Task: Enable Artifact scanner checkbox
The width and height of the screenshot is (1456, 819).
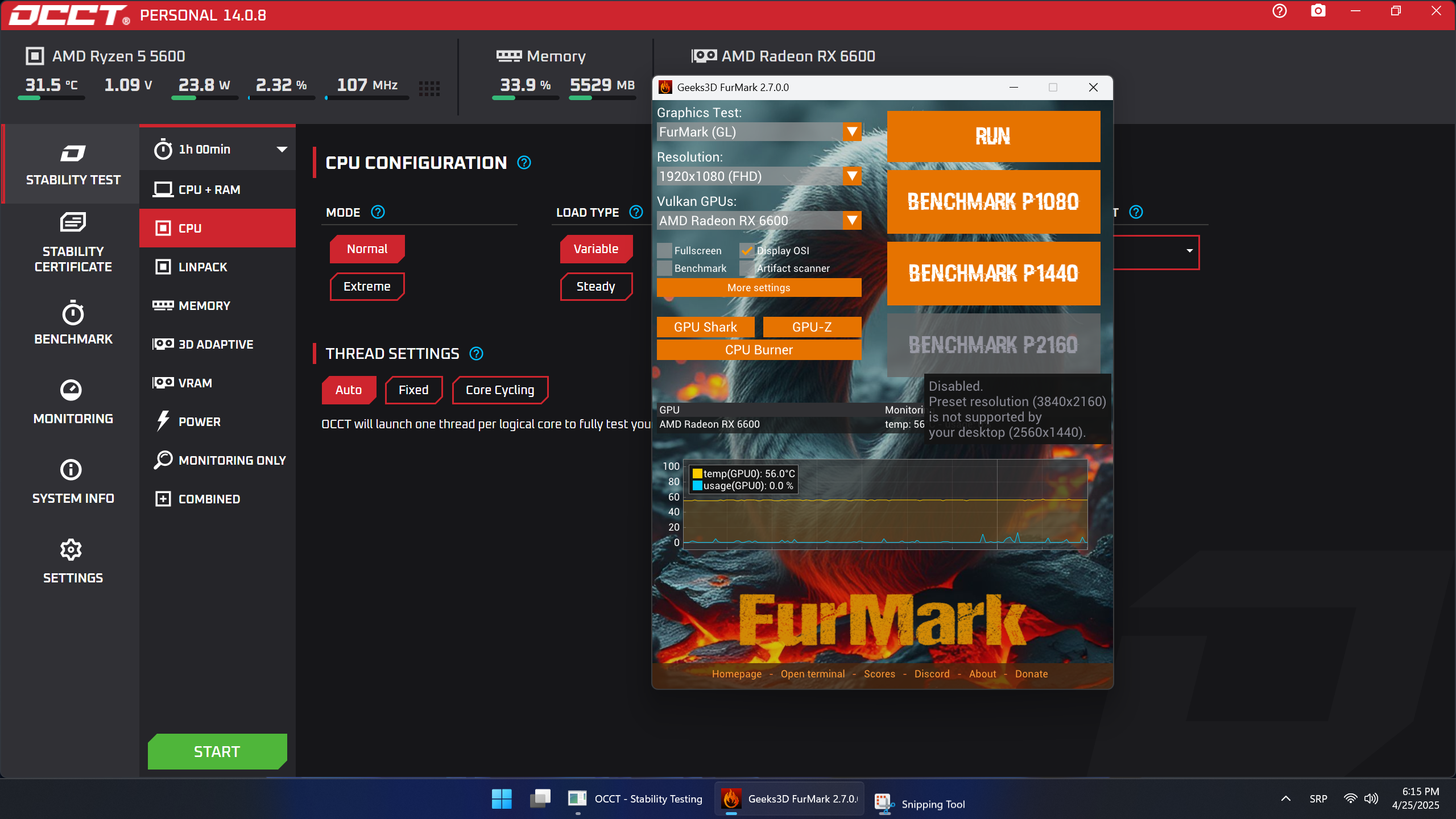Action: [x=747, y=268]
